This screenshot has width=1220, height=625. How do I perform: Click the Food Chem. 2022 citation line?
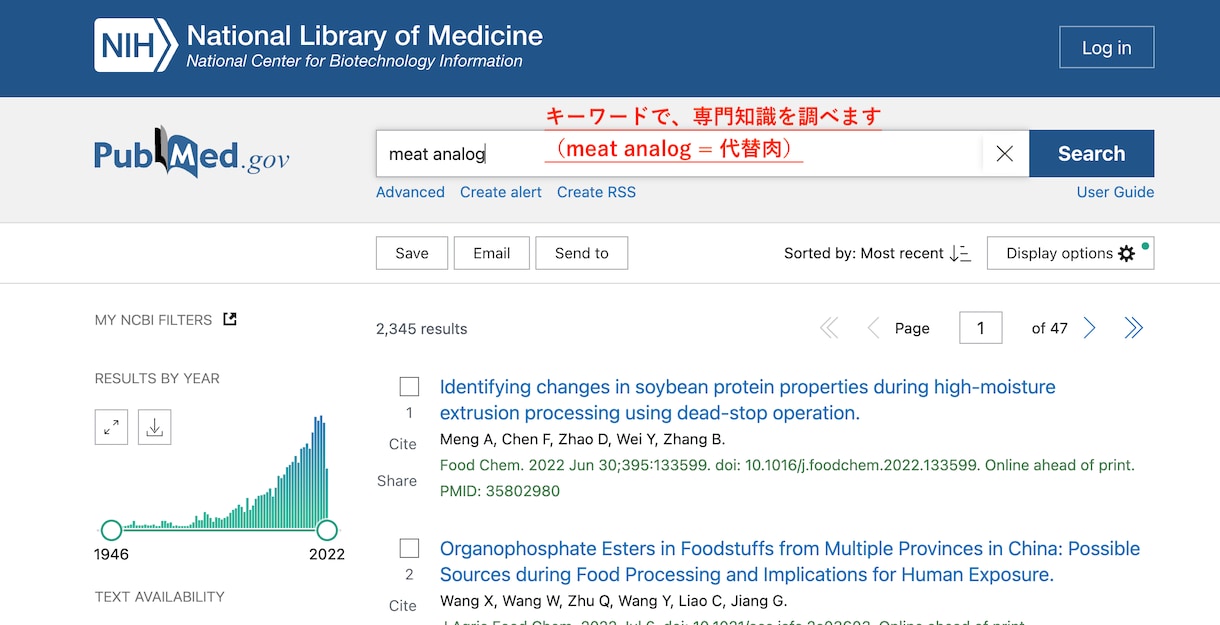point(787,465)
